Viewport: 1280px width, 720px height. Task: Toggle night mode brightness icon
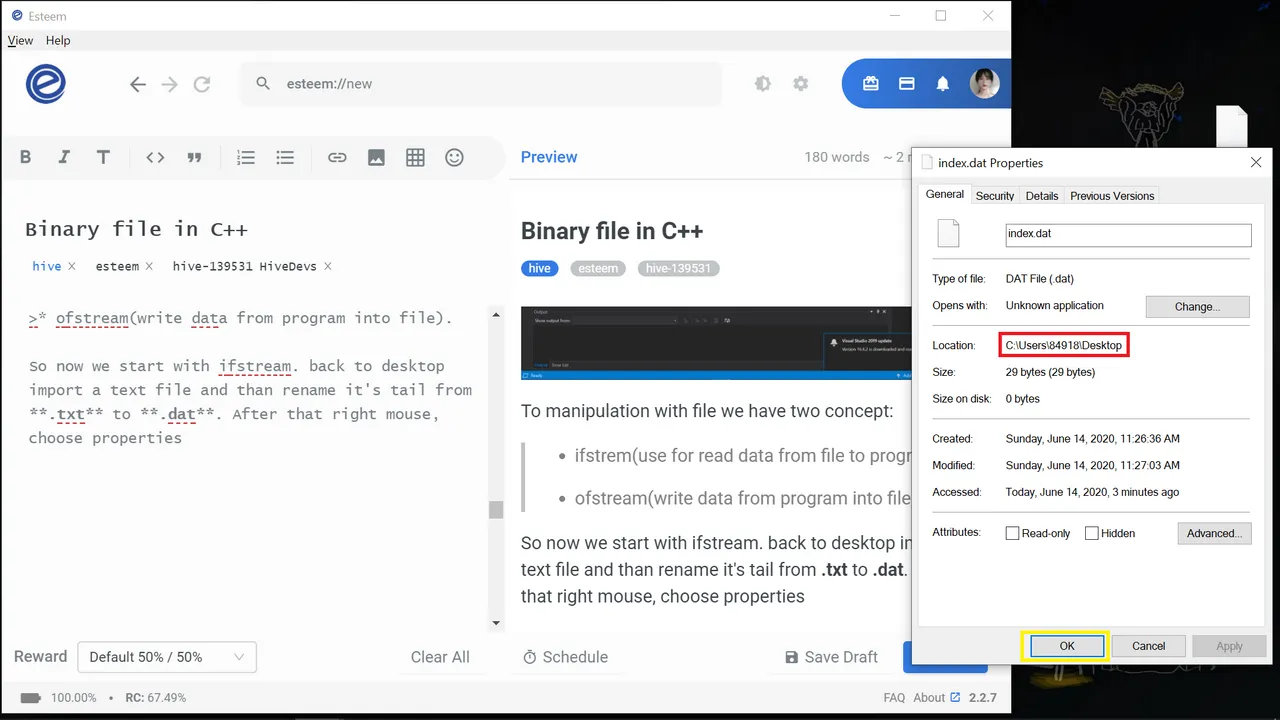point(763,84)
